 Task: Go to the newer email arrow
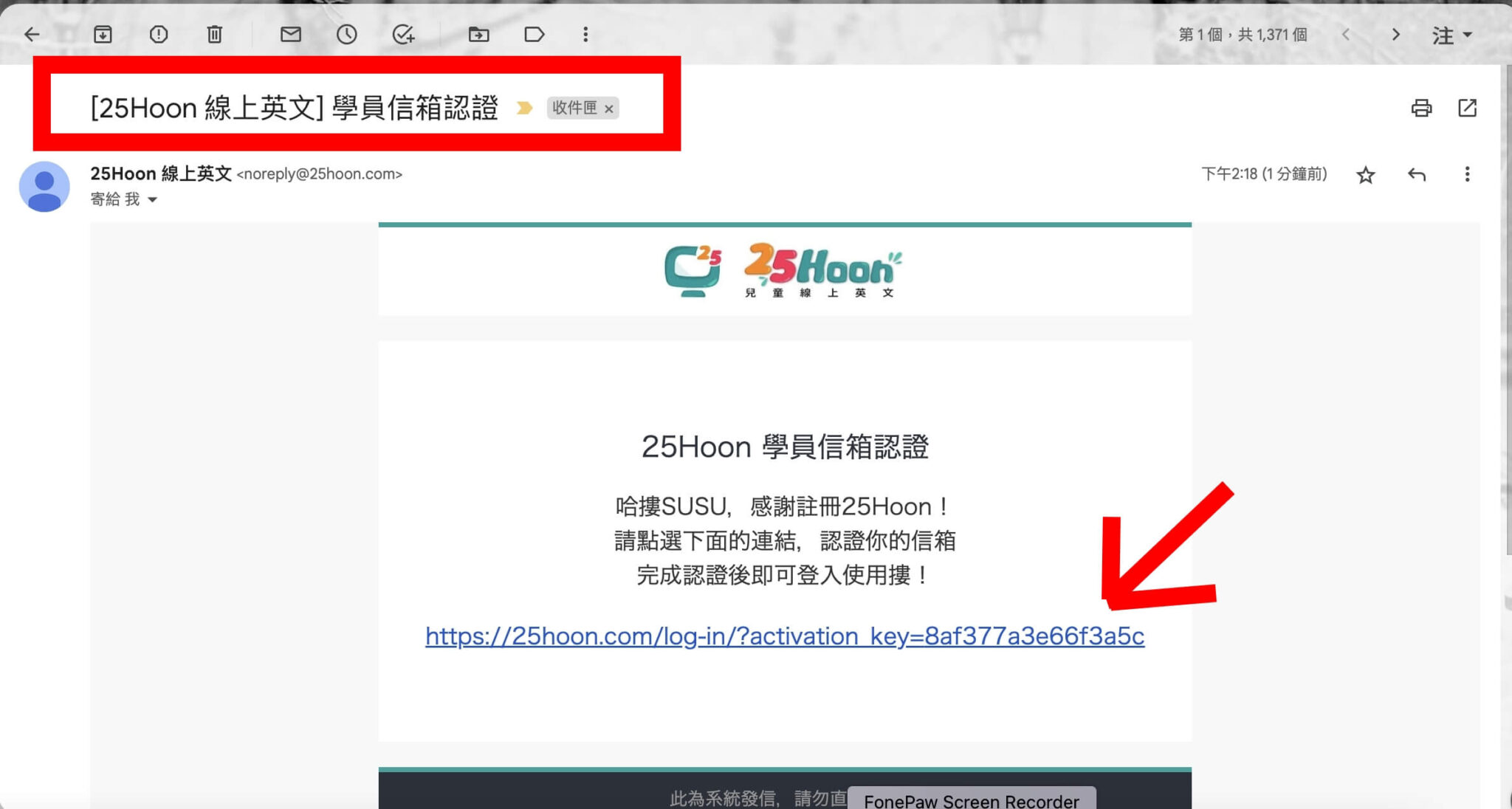[x=1346, y=35]
